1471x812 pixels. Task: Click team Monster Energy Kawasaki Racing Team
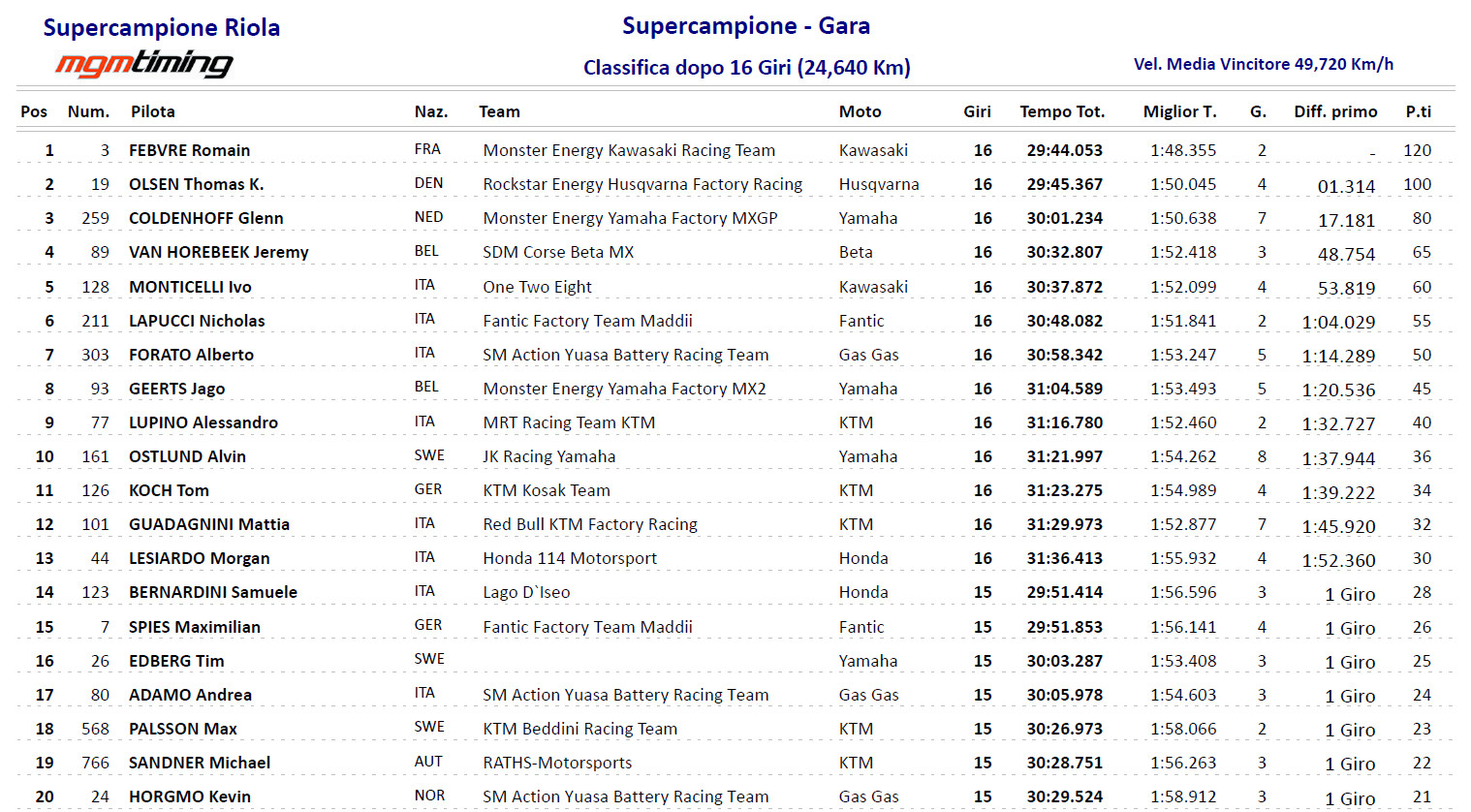(629, 150)
